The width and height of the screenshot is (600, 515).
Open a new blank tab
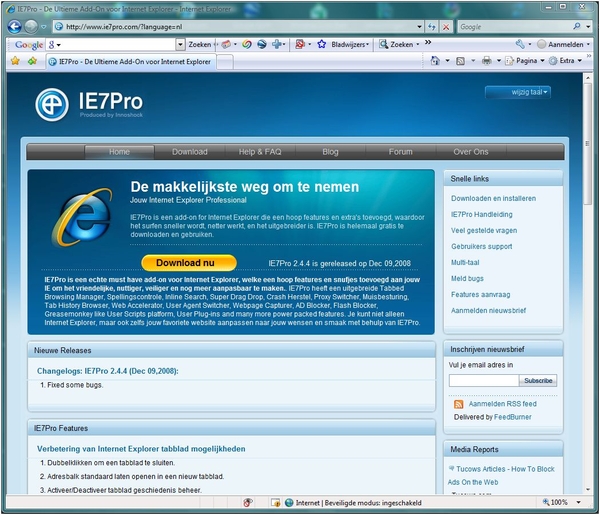coord(225,62)
